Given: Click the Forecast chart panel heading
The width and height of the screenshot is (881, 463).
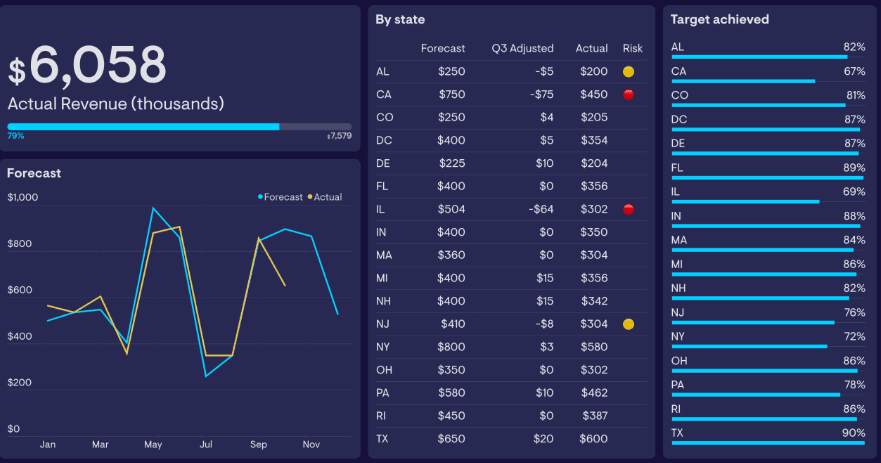Looking at the screenshot, I should (34, 173).
